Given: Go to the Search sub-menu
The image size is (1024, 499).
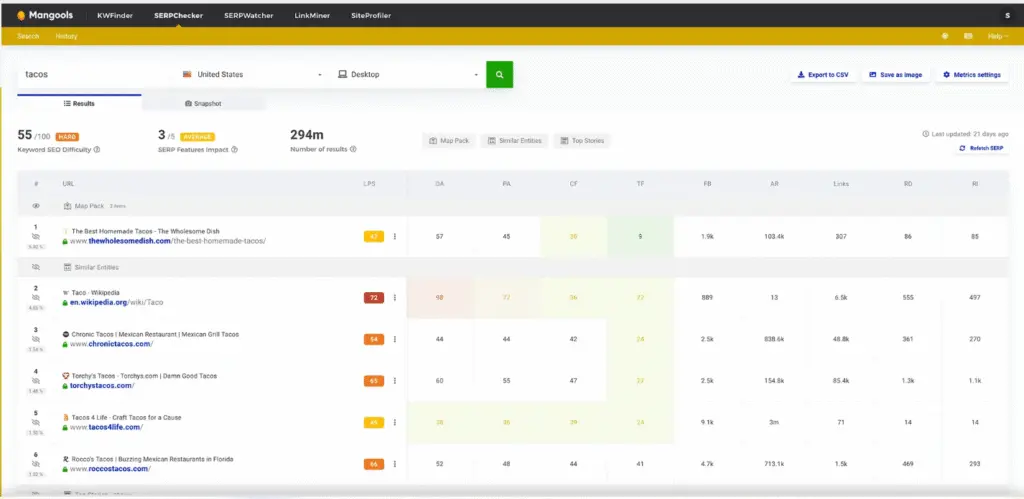Looking at the screenshot, I should click(28, 37).
